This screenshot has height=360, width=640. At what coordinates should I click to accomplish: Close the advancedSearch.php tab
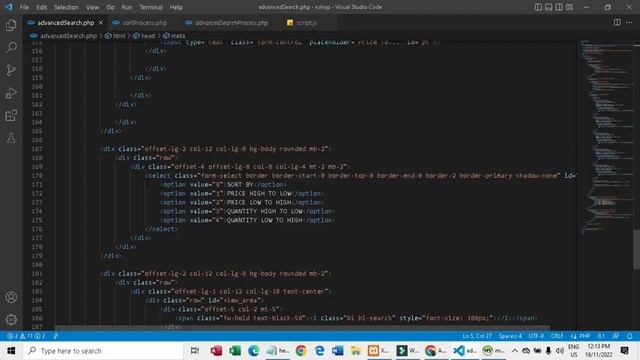100,22
